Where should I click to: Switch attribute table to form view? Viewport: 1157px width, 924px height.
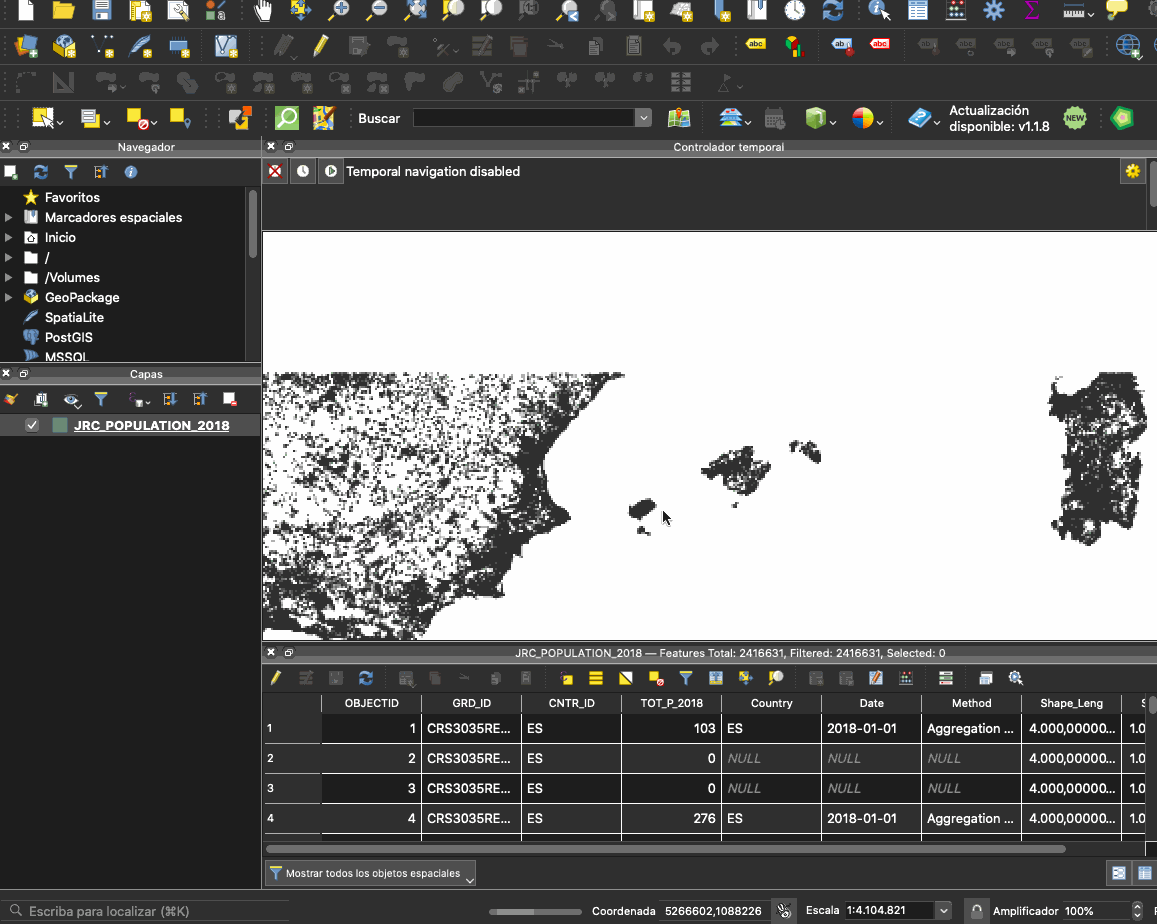click(x=1119, y=873)
